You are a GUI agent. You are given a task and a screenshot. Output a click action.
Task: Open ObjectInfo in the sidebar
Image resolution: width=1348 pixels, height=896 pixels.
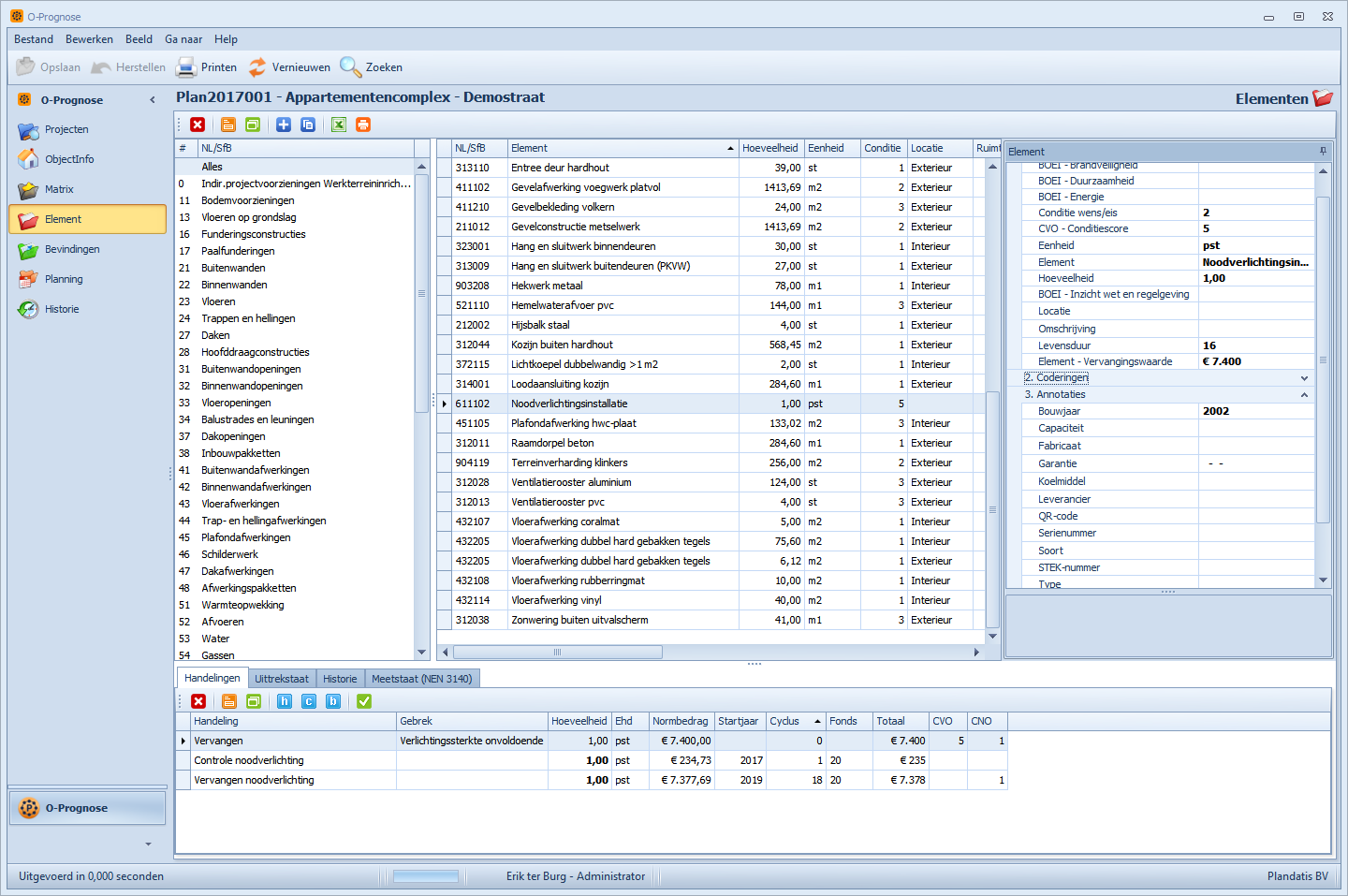click(x=87, y=159)
